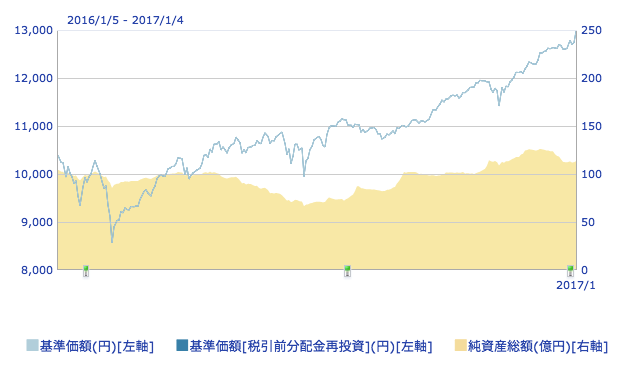Click the 100 right axis label
621x371 pixels.
point(591,174)
